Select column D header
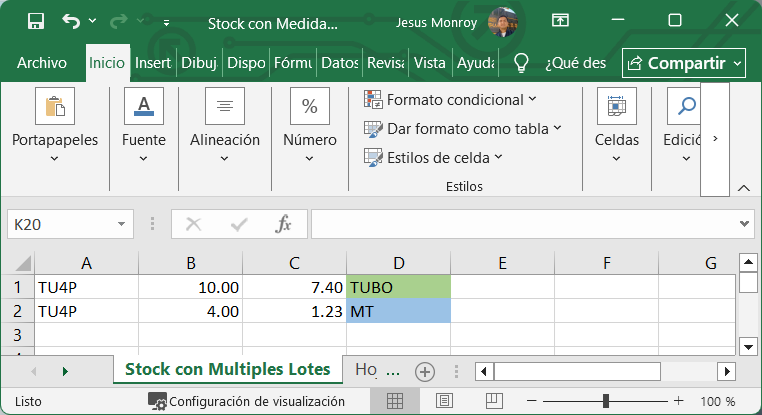This screenshot has width=762, height=415. pyautogui.click(x=398, y=263)
